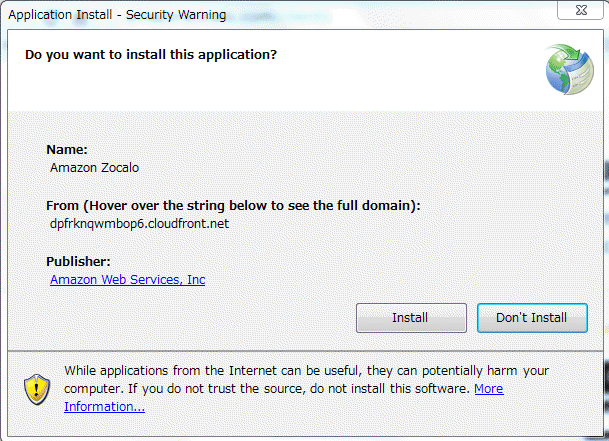Click the word cloudfront in the domain

178,224
